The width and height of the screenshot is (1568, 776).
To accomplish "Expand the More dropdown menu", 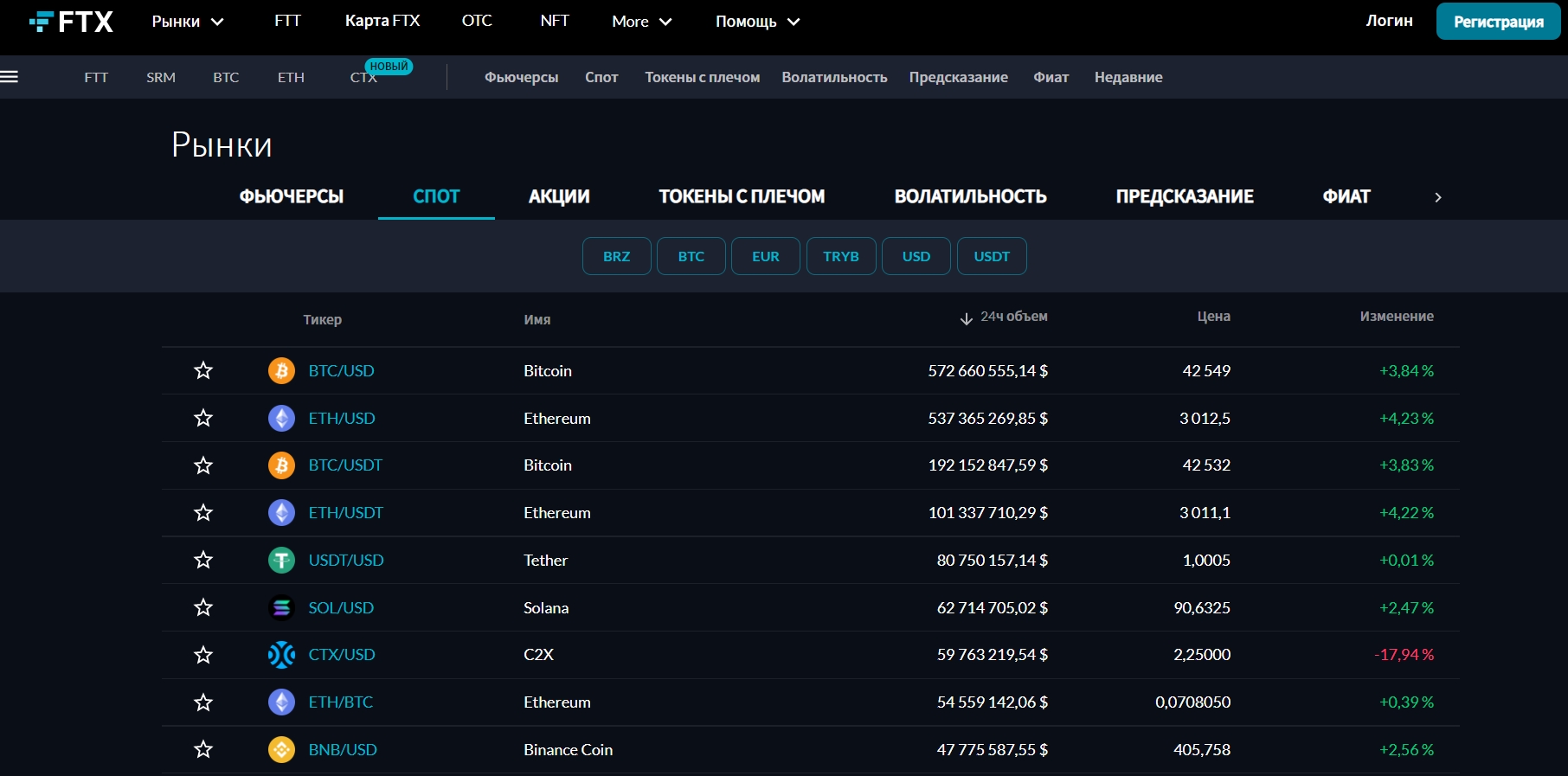I will [x=641, y=22].
